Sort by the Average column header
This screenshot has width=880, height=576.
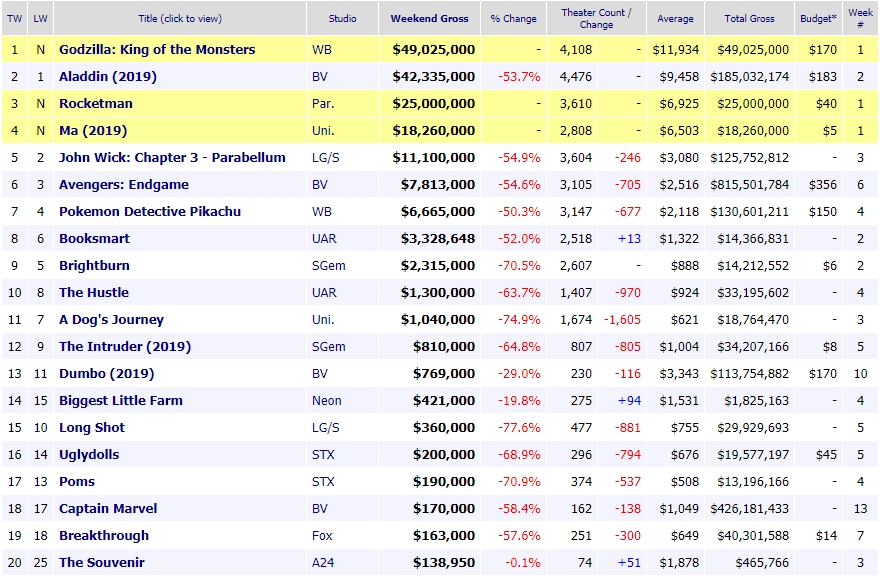coord(675,19)
